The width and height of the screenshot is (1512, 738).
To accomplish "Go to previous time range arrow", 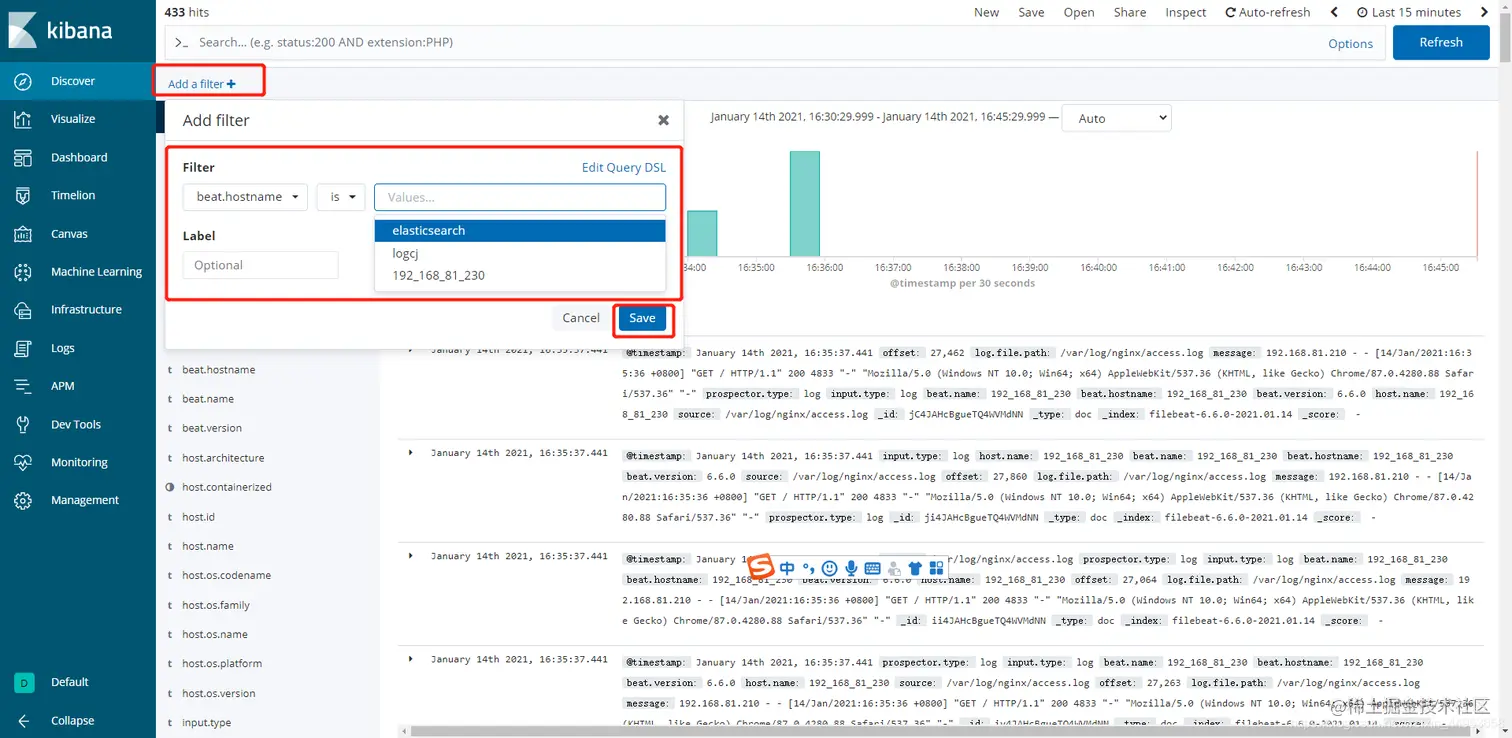I will pos(1334,12).
